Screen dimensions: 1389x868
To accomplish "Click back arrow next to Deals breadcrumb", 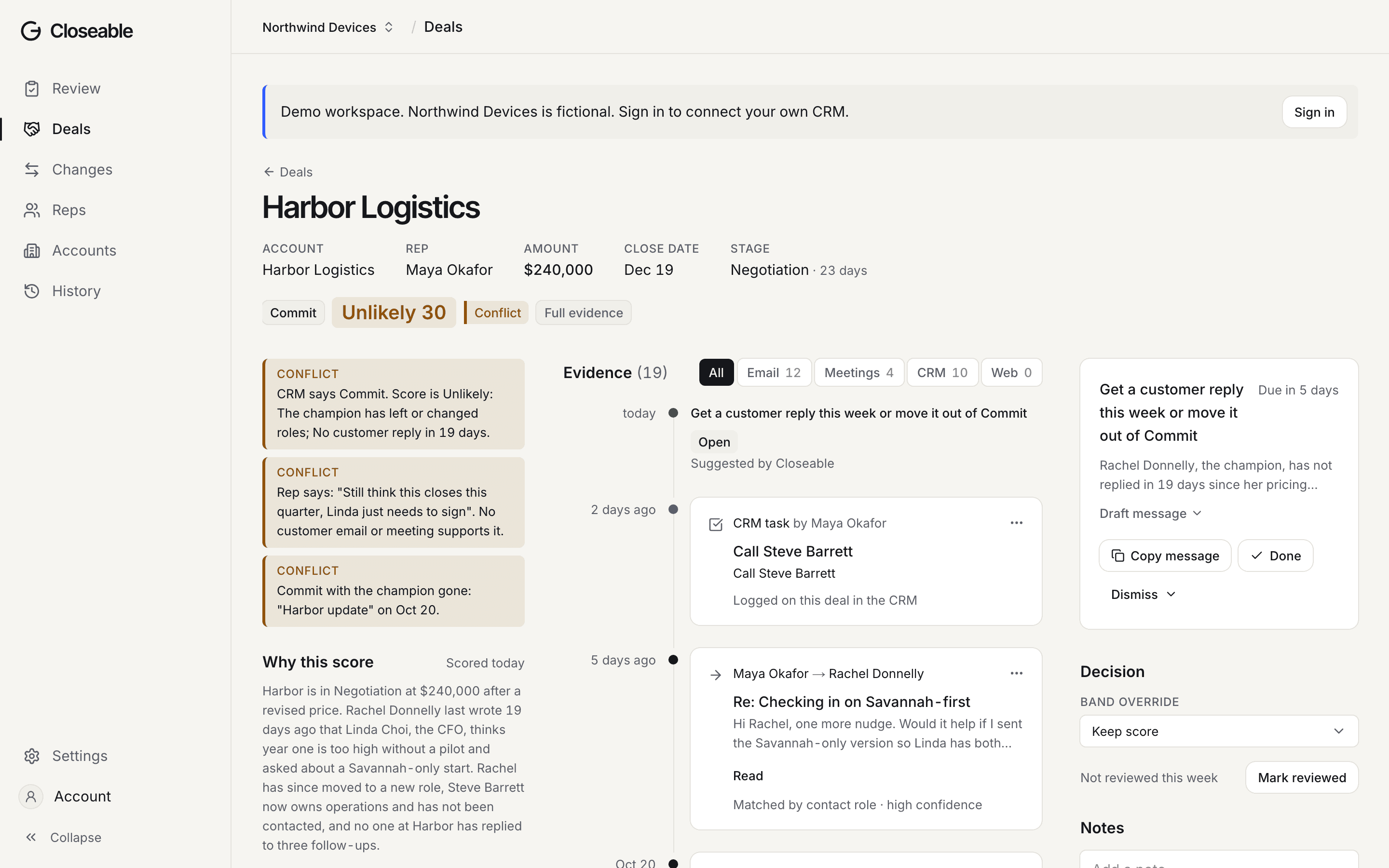I will point(269,172).
